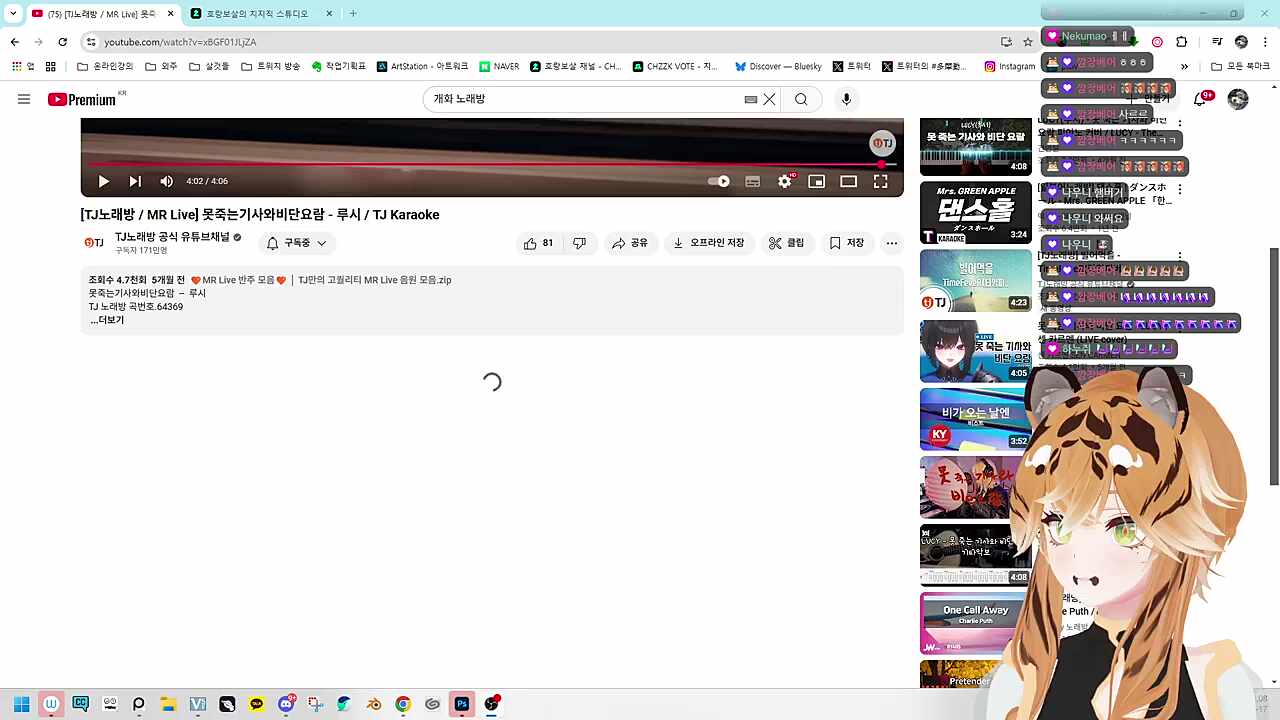Open the 비가 오는 날엔 KY video thumbnail
This screenshot has height=720, width=1280.
pyautogui.click(x=975, y=420)
